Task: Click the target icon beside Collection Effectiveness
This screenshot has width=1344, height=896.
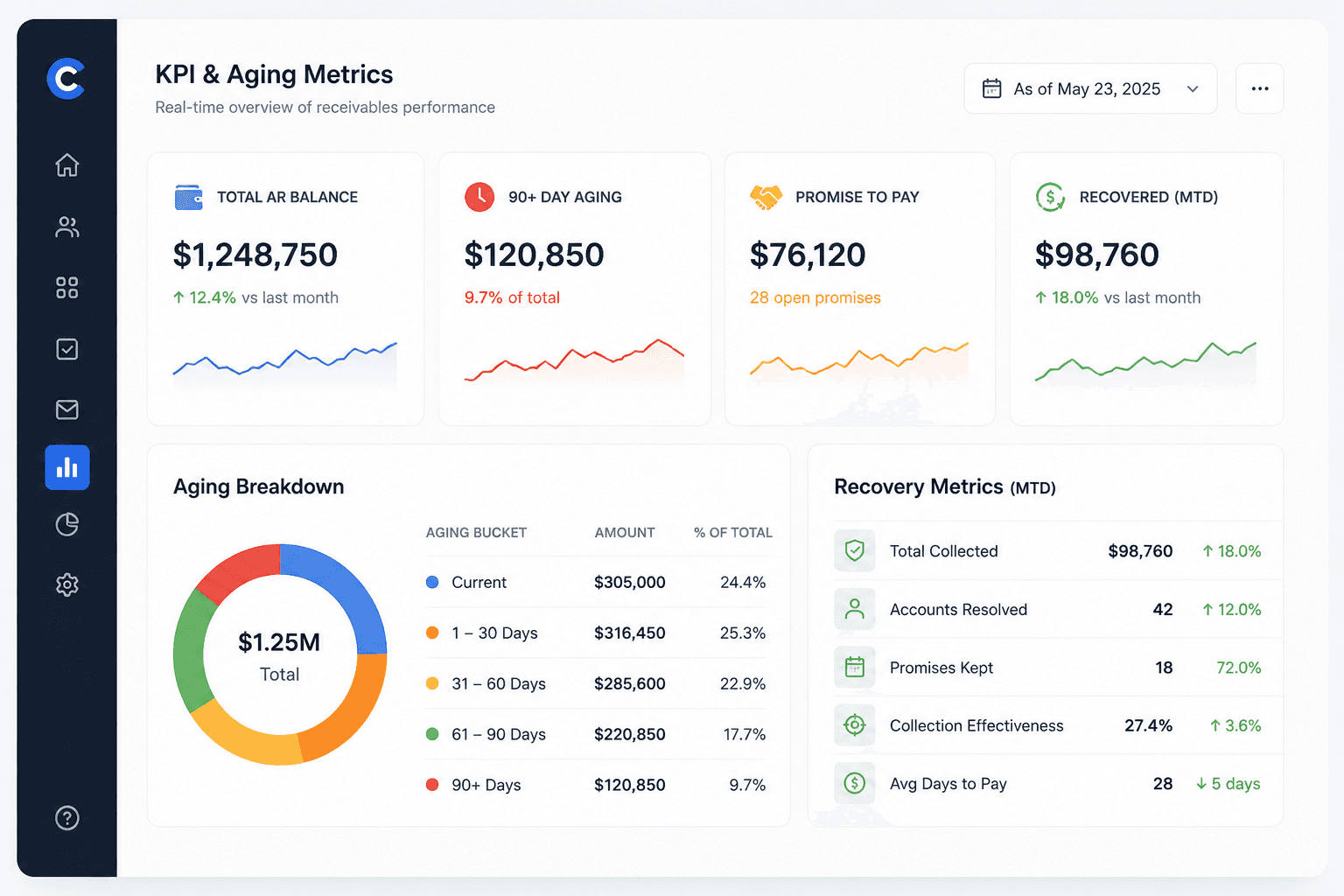Action: [x=855, y=724]
